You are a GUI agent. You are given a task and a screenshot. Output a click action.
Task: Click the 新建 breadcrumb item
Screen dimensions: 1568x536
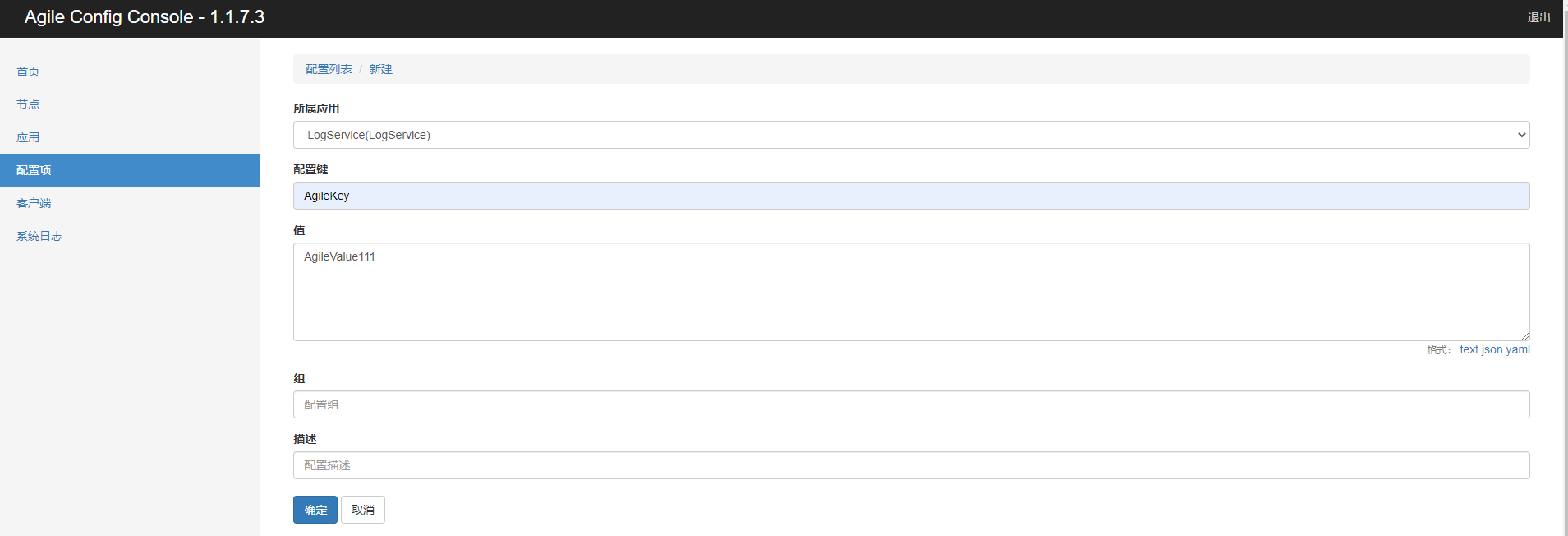click(x=380, y=69)
